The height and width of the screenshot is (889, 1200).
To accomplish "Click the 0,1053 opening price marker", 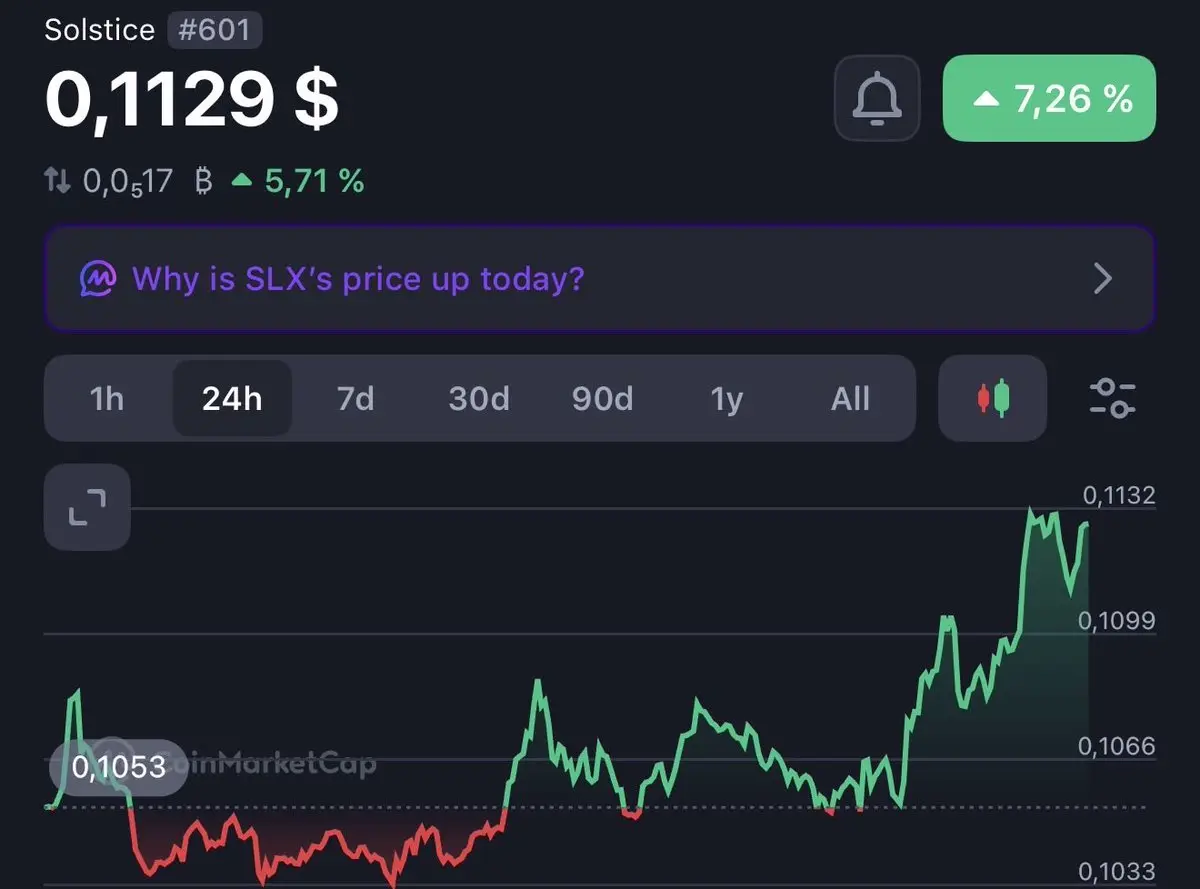I will click(x=118, y=767).
